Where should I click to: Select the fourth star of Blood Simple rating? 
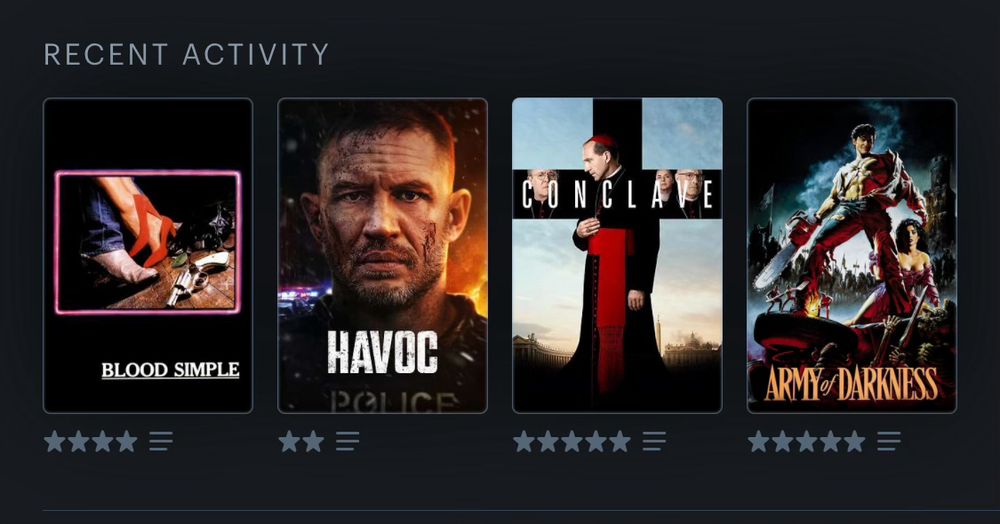[x=126, y=441]
